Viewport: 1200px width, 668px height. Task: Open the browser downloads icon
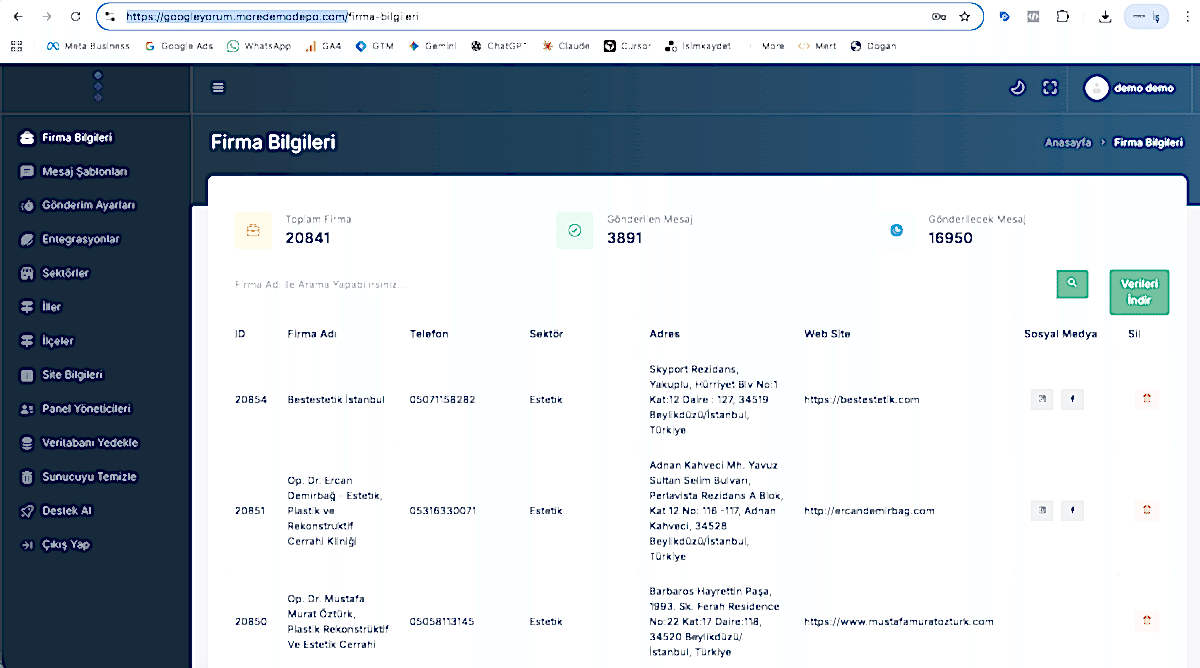[1105, 17]
